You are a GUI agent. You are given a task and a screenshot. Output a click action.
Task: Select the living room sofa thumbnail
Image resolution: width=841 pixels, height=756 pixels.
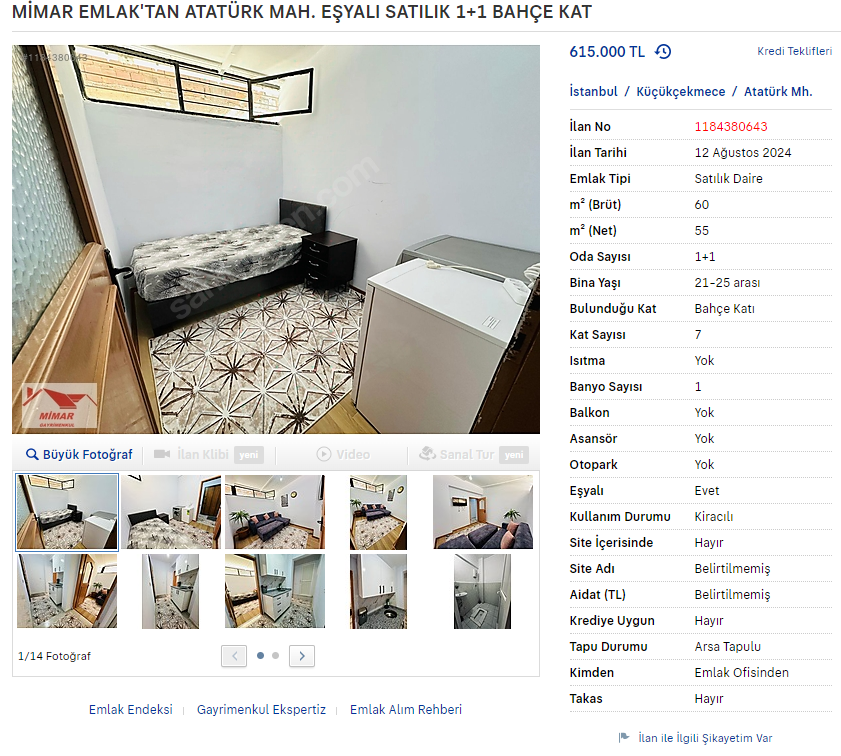pos(275,512)
